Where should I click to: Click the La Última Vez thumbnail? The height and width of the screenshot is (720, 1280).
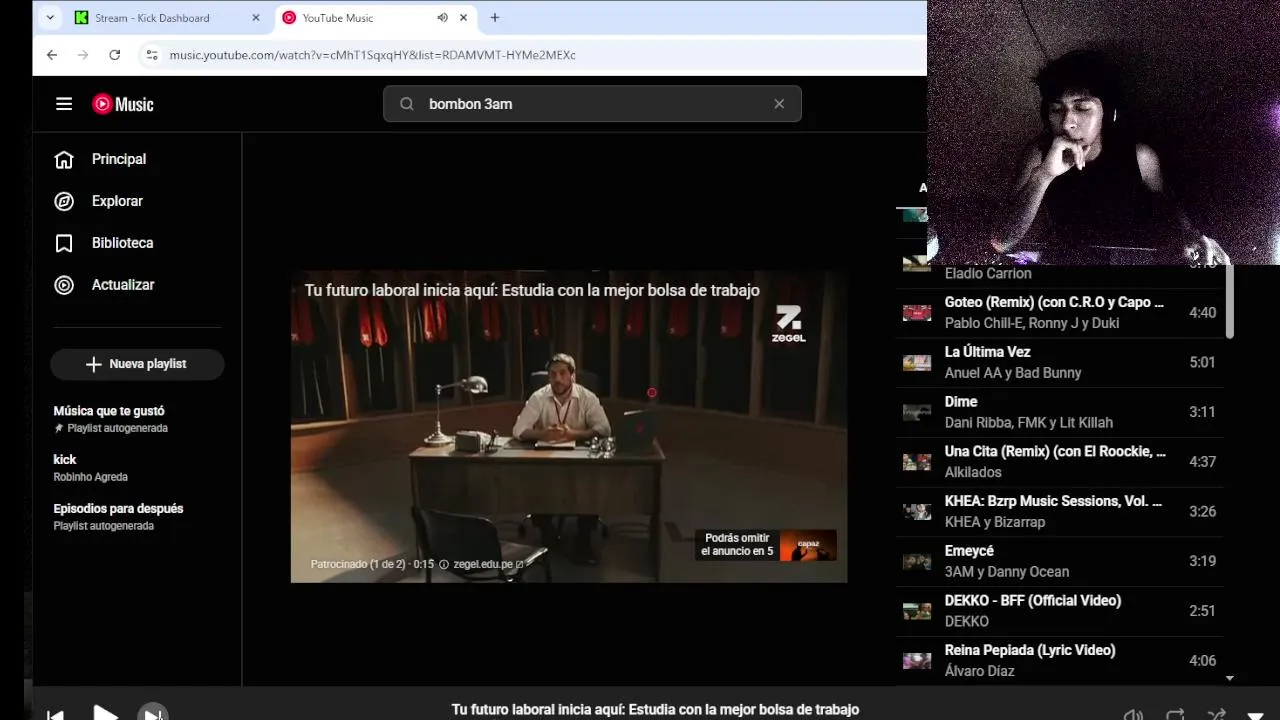pyautogui.click(x=917, y=362)
